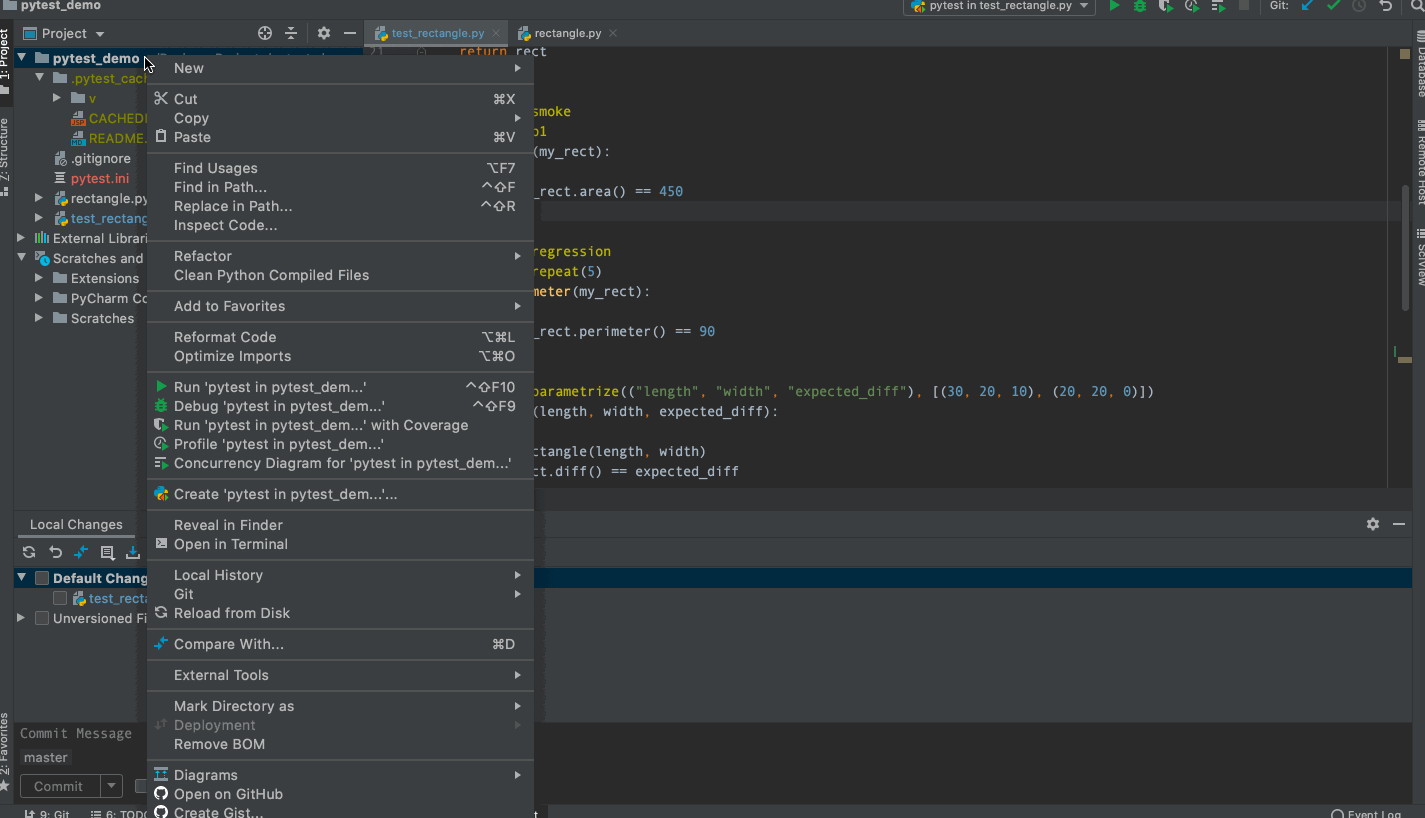Select .gitignore in the project tree
The height and width of the screenshot is (818, 1425).
100,158
